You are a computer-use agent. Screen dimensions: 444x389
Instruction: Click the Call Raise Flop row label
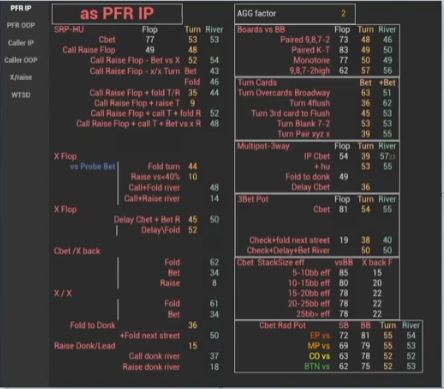(x=89, y=50)
